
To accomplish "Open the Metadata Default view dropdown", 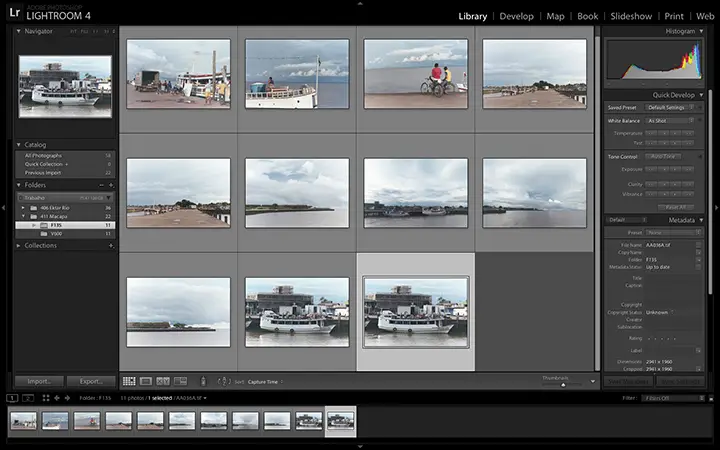I will 626,220.
